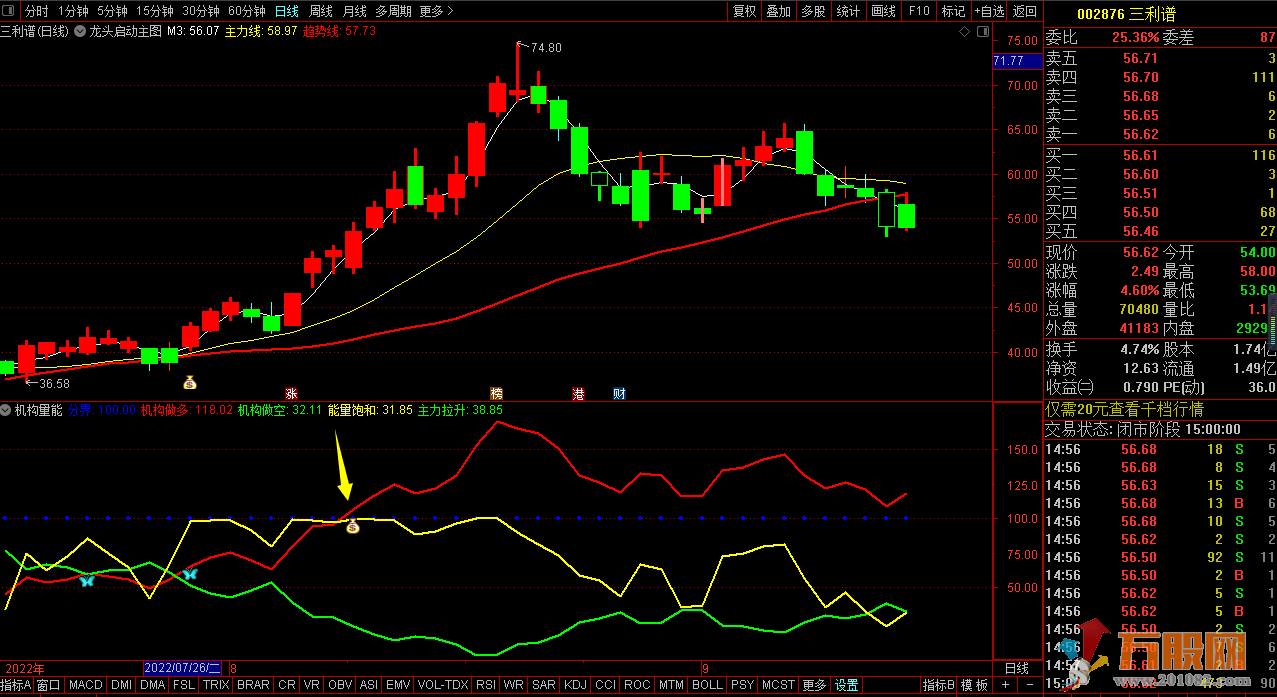Click the right cyan butterfly signal marker
Viewport: 1277px width, 697px height.
tap(189, 574)
